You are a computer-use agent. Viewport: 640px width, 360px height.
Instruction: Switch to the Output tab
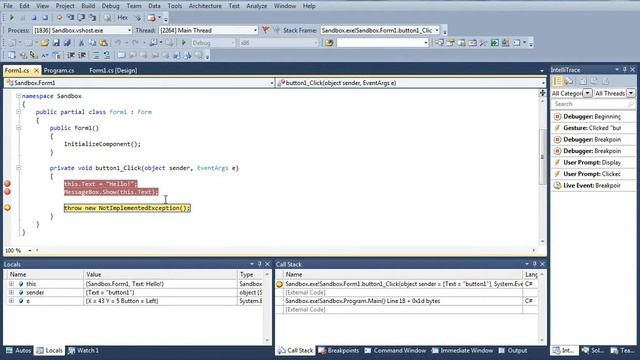point(513,350)
